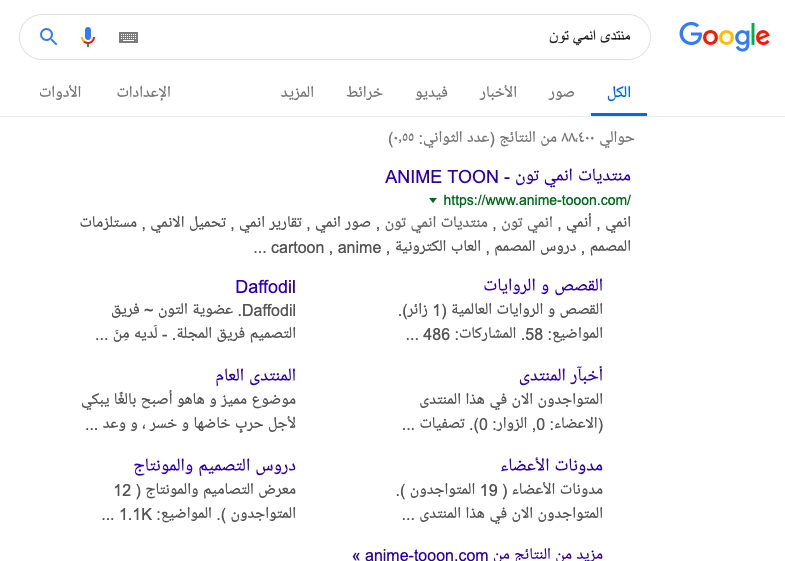Open the on-screen keyboard icon
The image size is (785, 561).
pyautogui.click(x=128, y=37)
